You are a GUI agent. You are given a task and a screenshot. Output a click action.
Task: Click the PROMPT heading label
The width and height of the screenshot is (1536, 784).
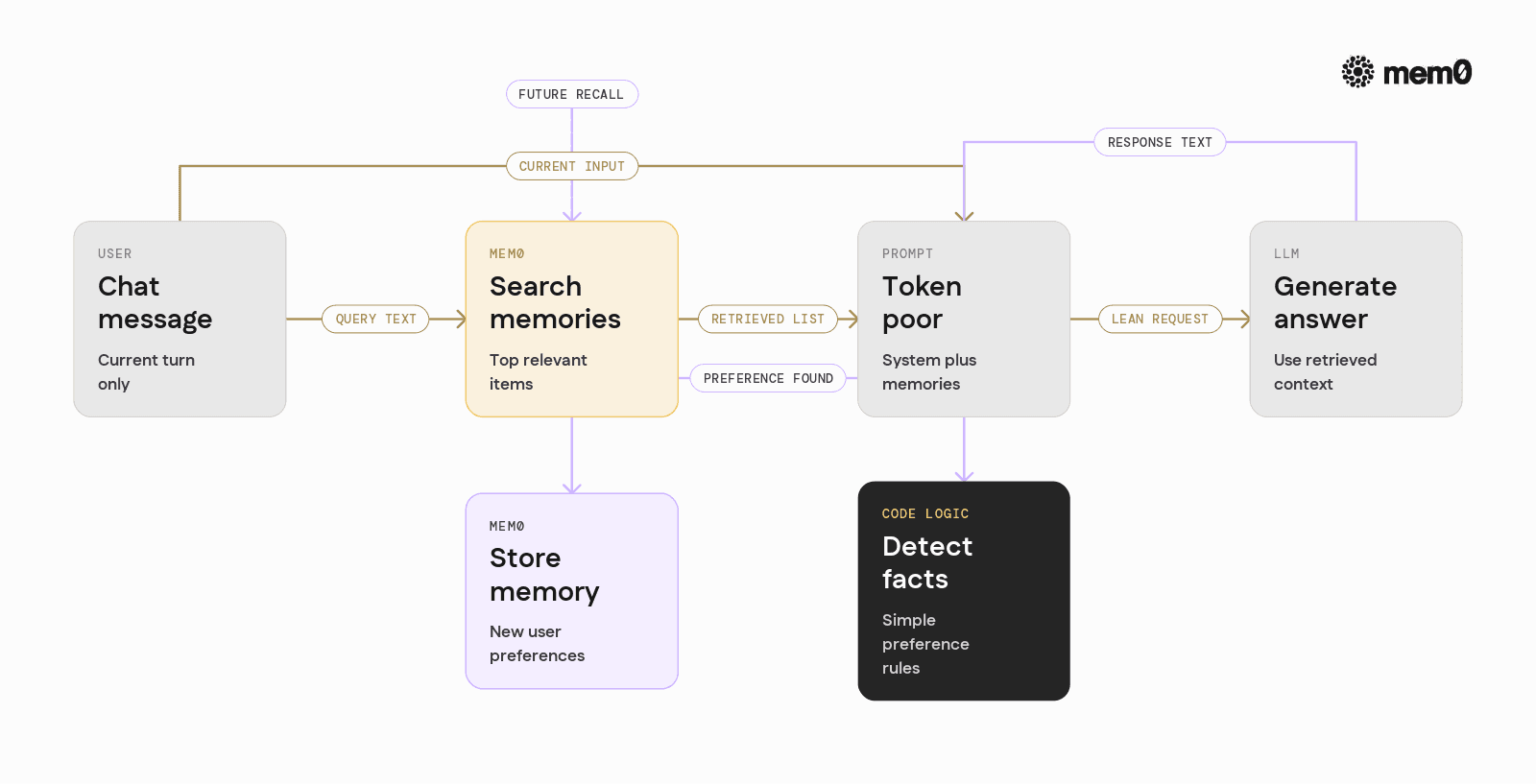pyautogui.click(x=907, y=254)
